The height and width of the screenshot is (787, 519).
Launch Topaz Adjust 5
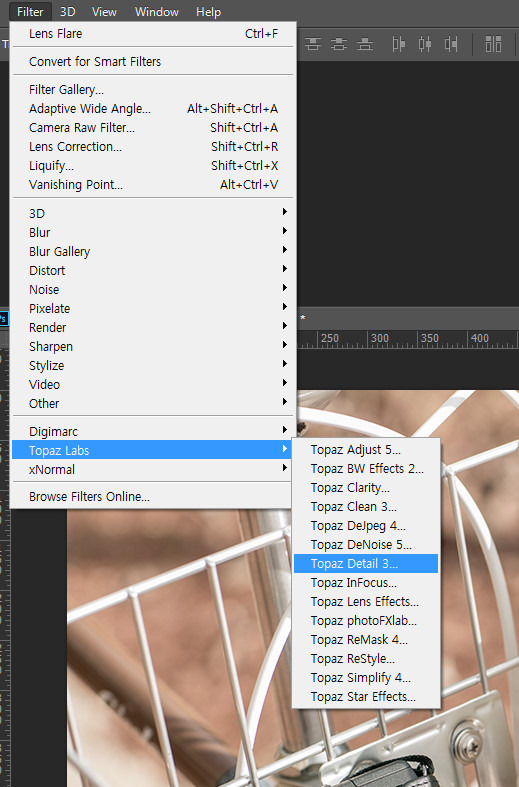pyautogui.click(x=366, y=450)
